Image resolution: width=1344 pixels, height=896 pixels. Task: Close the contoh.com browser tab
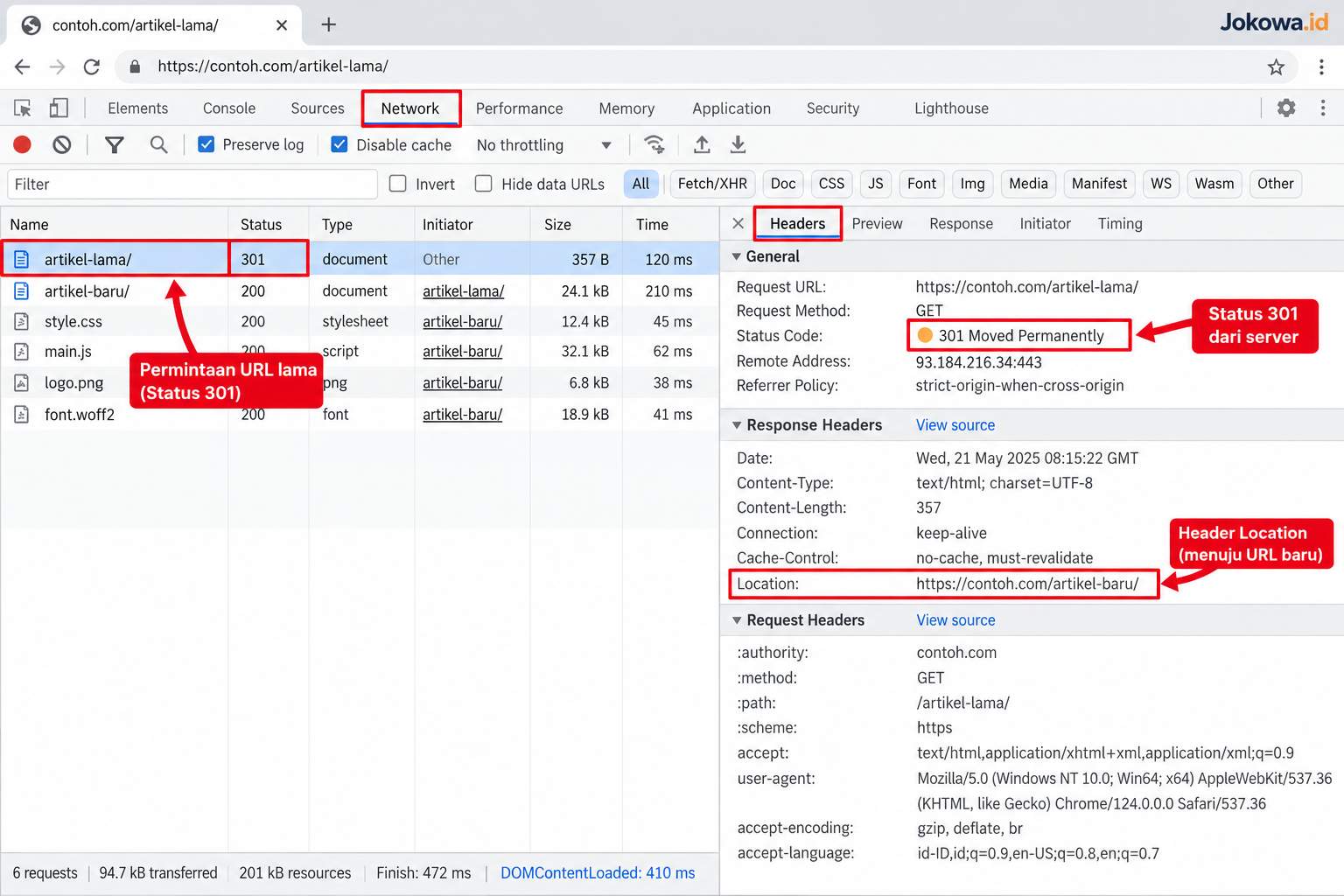[x=282, y=25]
